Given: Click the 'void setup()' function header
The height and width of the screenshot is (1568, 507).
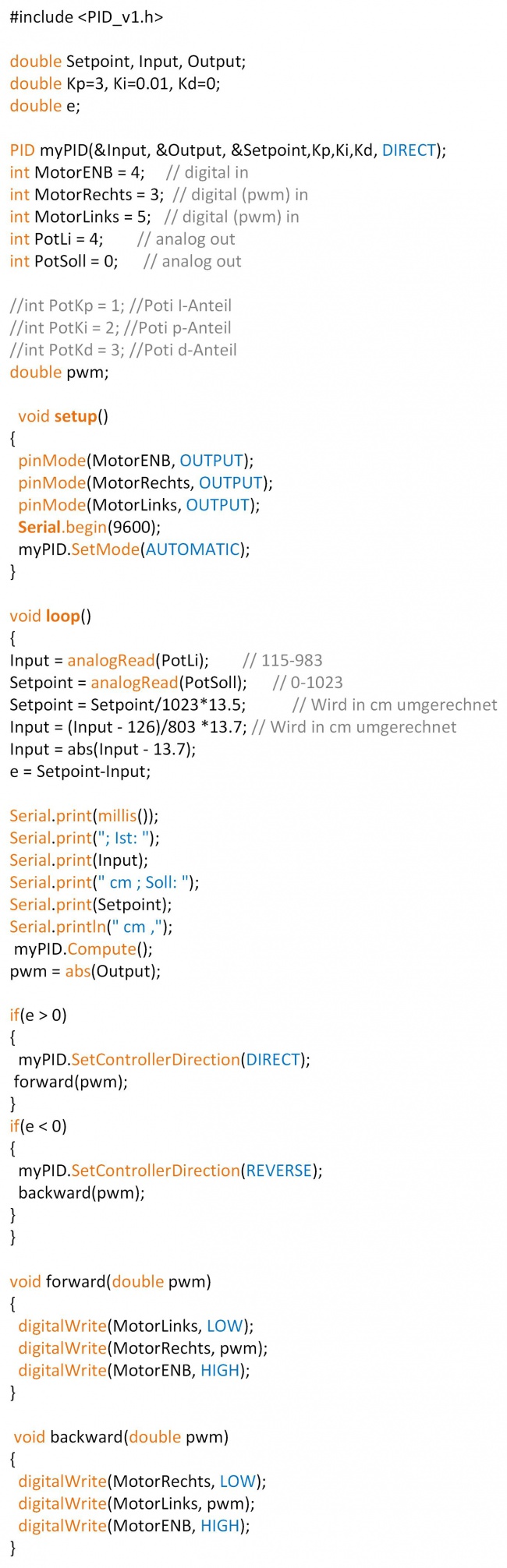Looking at the screenshot, I should pos(63,416).
